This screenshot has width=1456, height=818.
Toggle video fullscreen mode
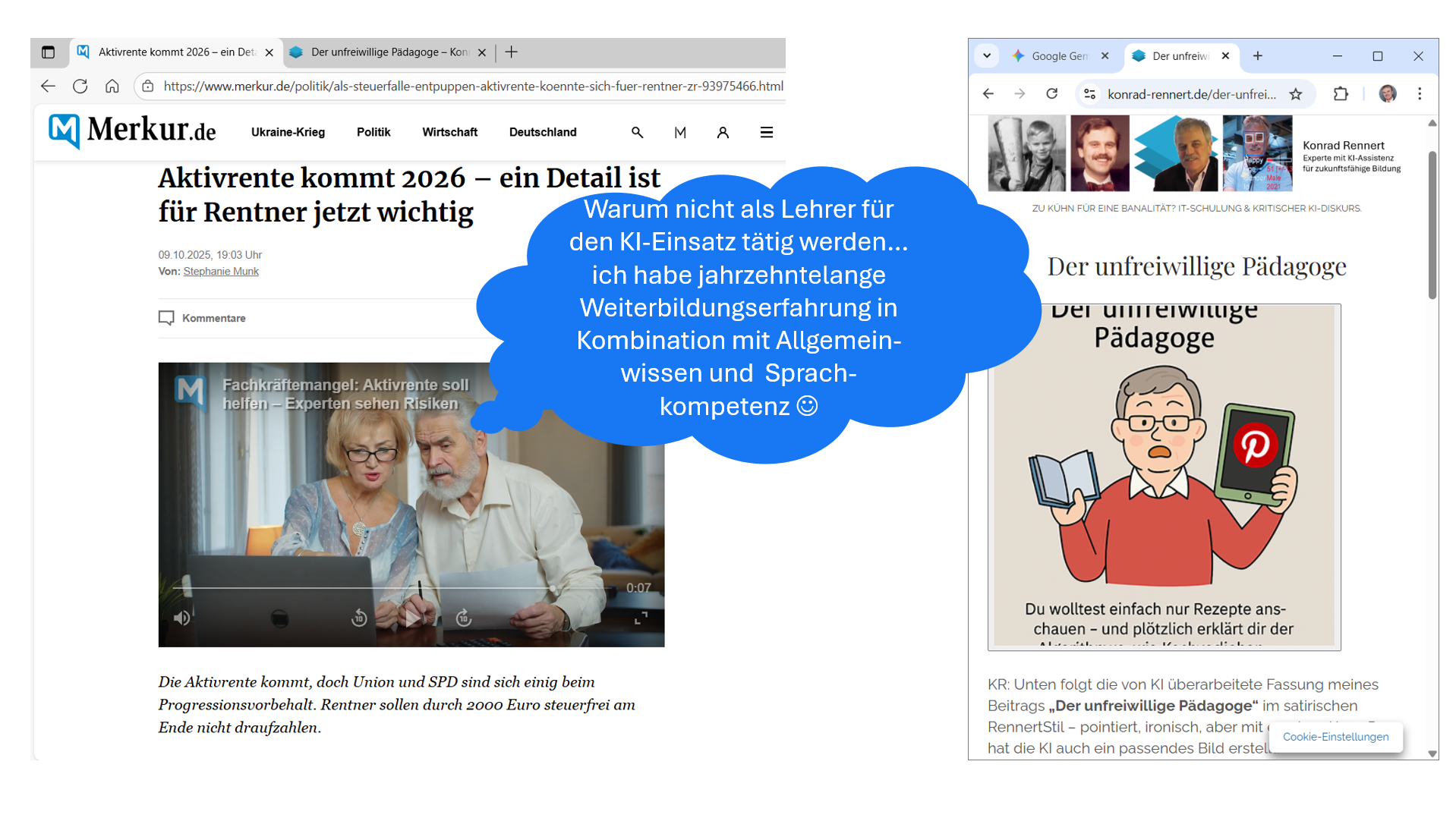click(641, 618)
